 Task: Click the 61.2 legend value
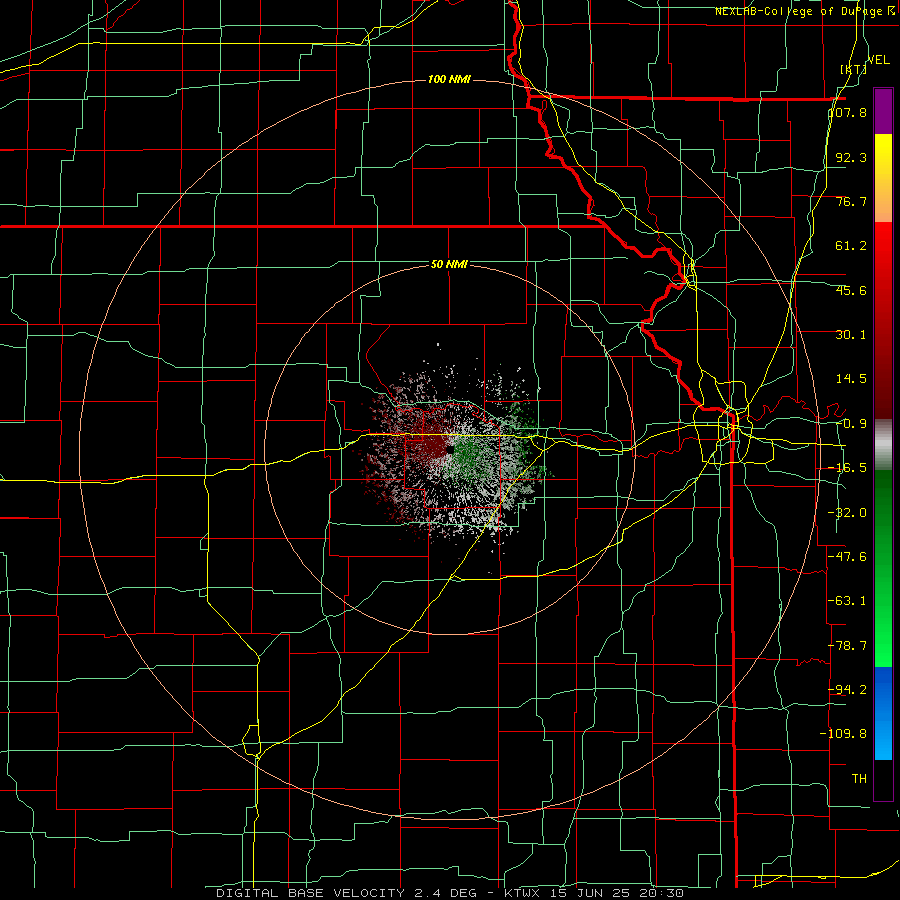[851, 246]
